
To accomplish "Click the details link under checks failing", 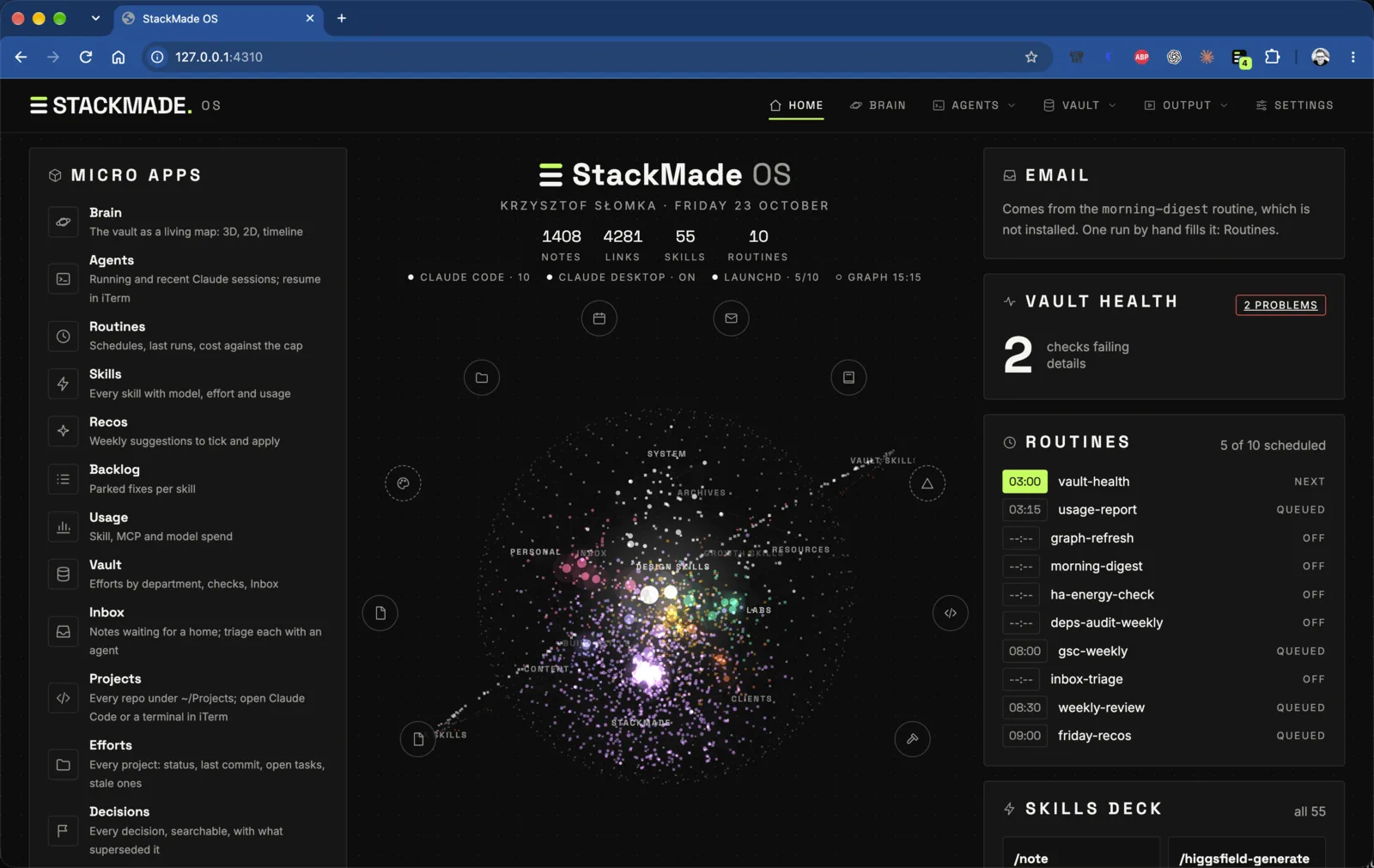I will click(x=1066, y=364).
